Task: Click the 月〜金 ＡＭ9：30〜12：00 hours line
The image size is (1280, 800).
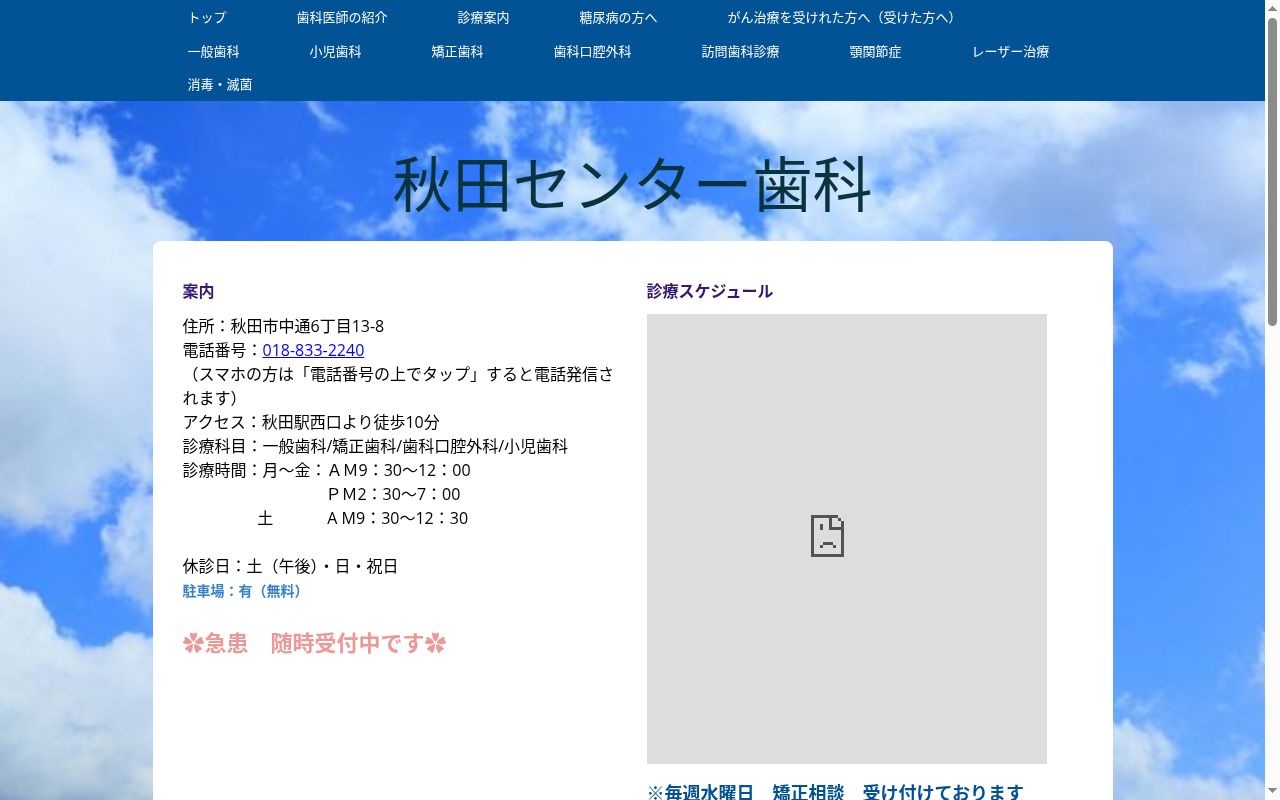Action: tap(326, 470)
